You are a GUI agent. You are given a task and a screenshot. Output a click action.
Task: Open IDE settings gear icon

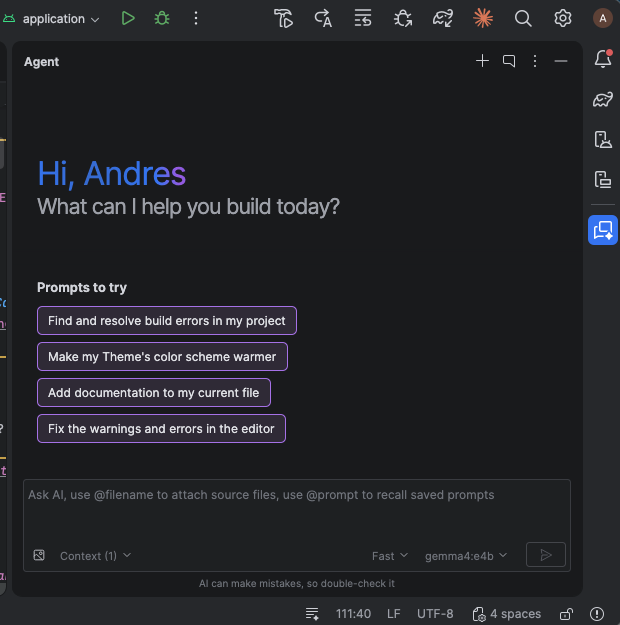point(563,18)
